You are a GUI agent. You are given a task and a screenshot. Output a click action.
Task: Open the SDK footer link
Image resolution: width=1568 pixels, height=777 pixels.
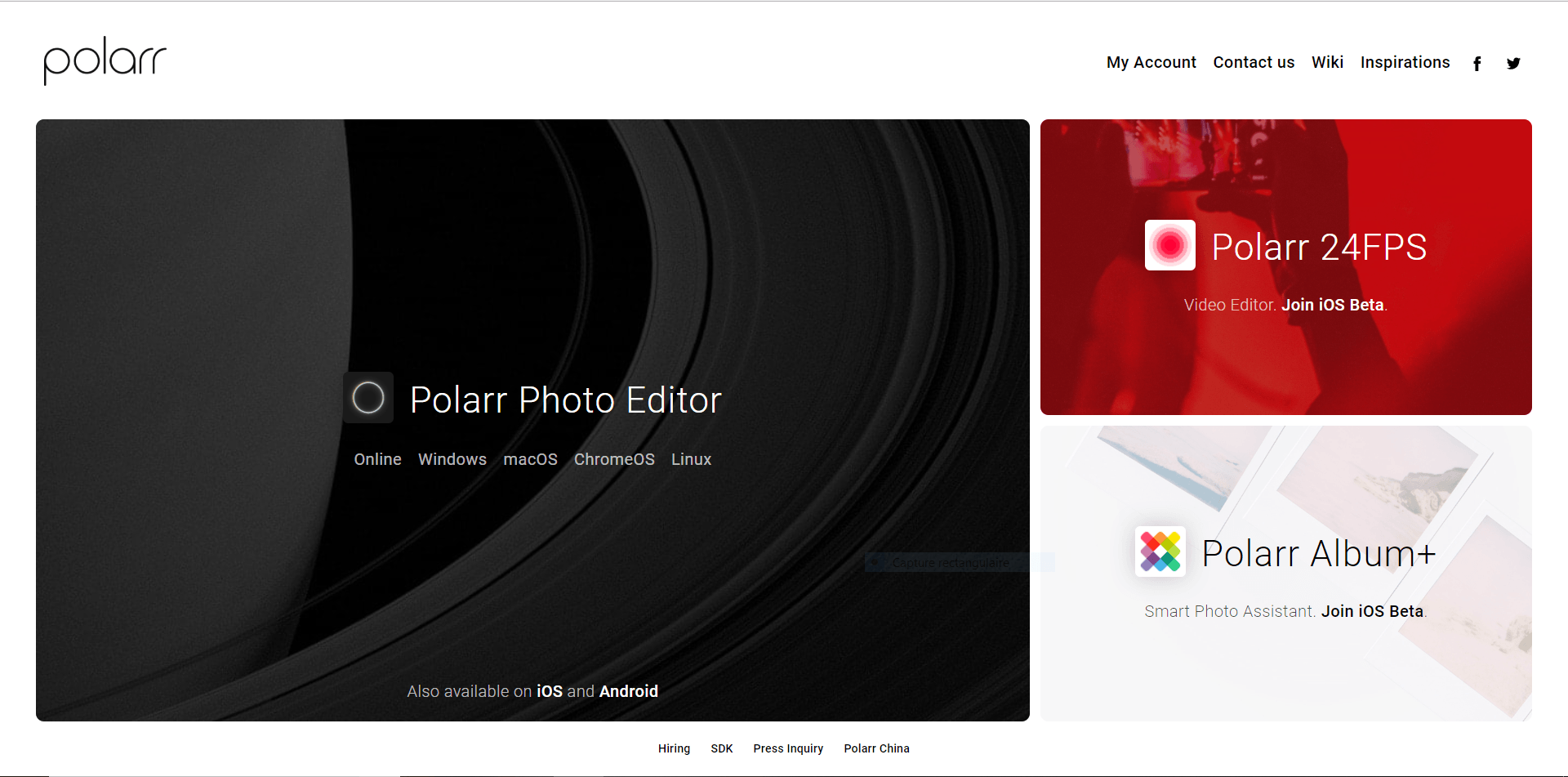point(722,748)
